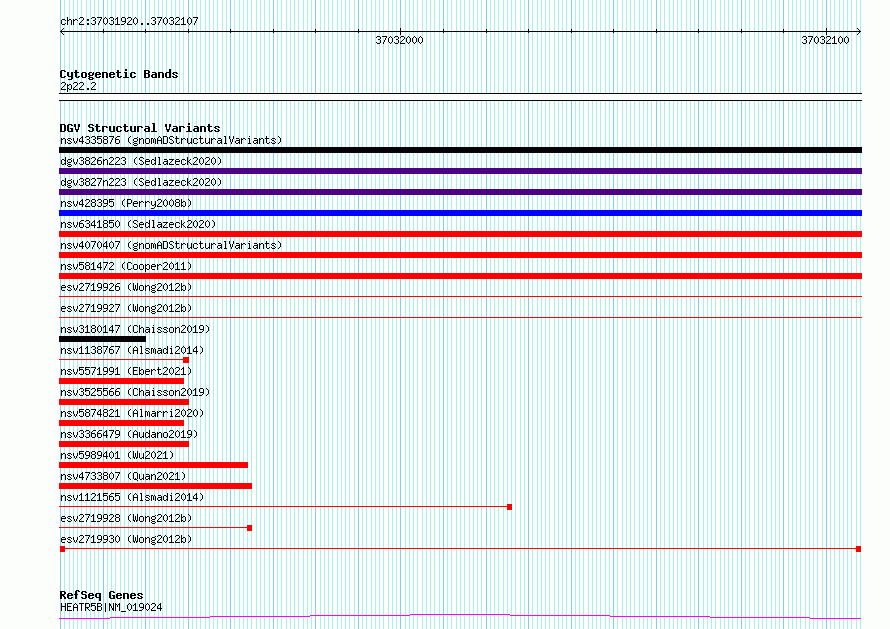Click the red bar under nsv6341850
This screenshot has width=890, height=629.
click(x=460, y=234)
